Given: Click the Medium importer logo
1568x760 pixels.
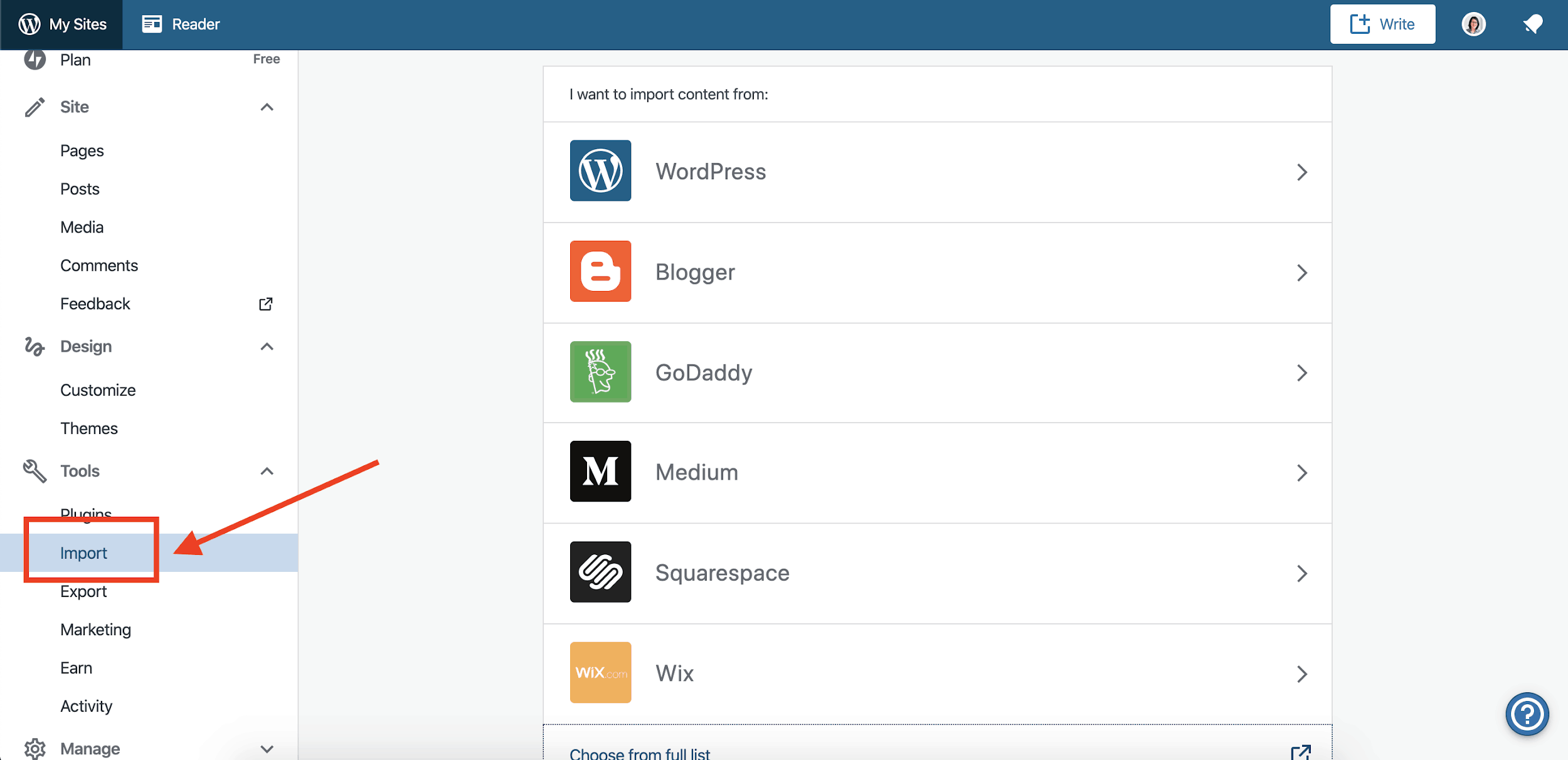Looking at the screenshot, I should (600, 471).
